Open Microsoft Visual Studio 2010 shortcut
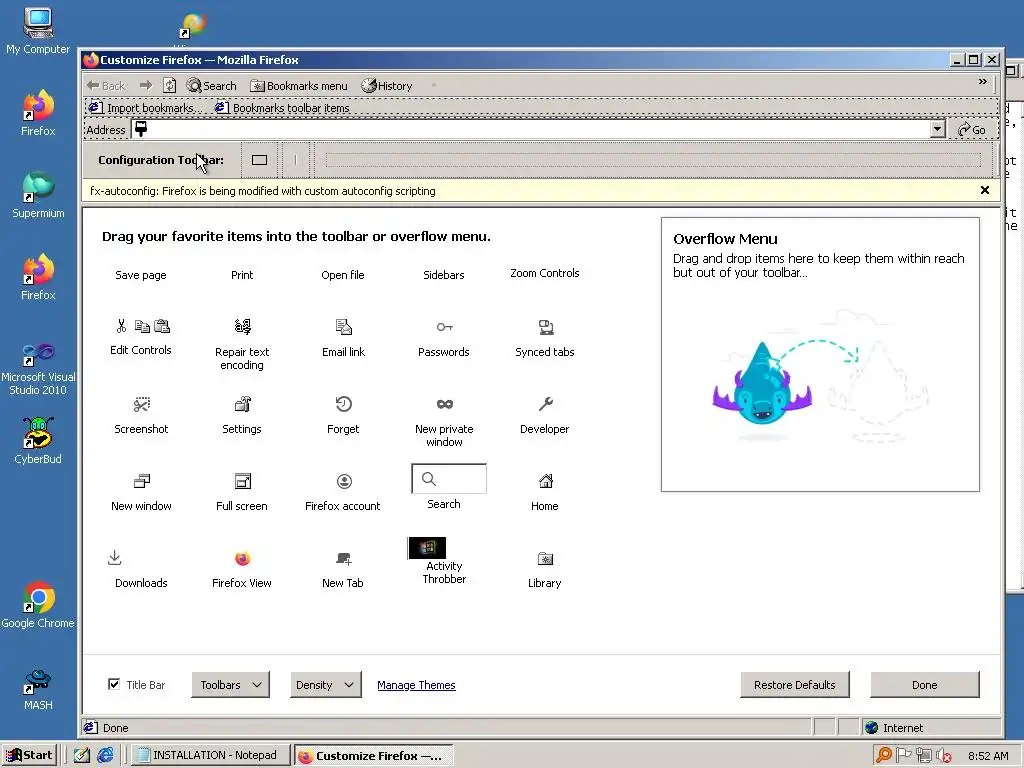Image resolution: width=1024 pixels, height=768 pixels. 38,369
